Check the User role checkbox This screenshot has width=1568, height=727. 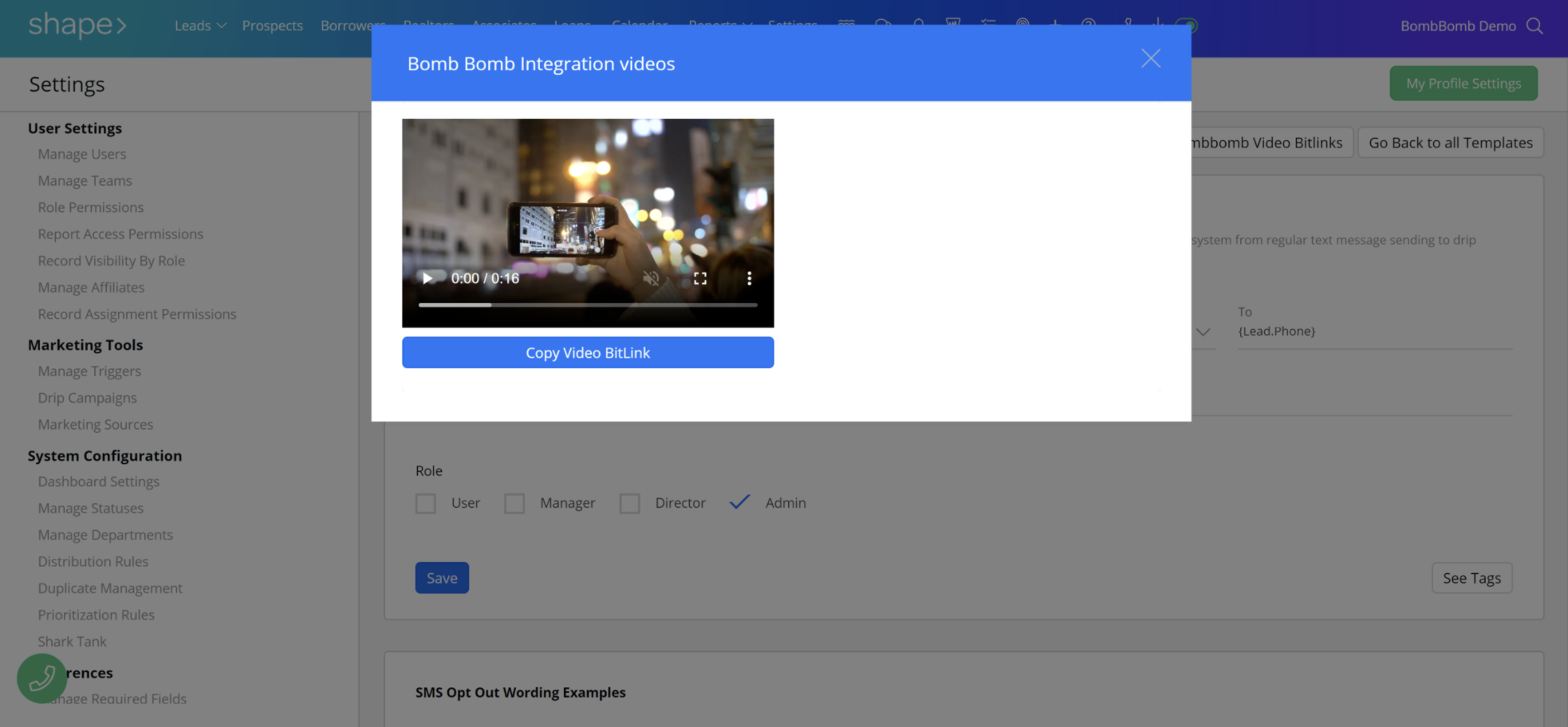tap(426, 504)
